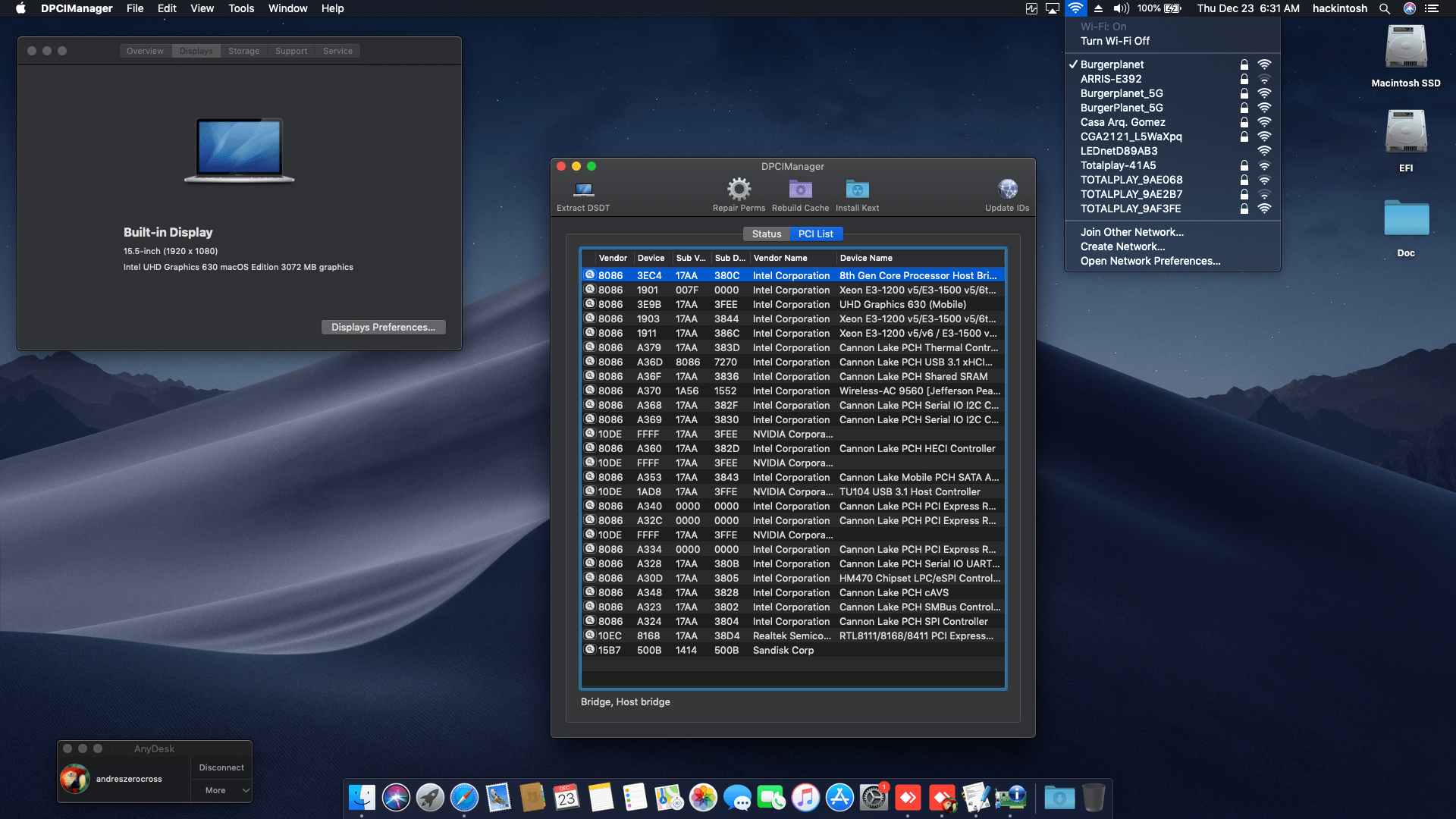The image size is (1456, 819).
Task: Switch to Support tab in About window
Action: coord(291,51)
